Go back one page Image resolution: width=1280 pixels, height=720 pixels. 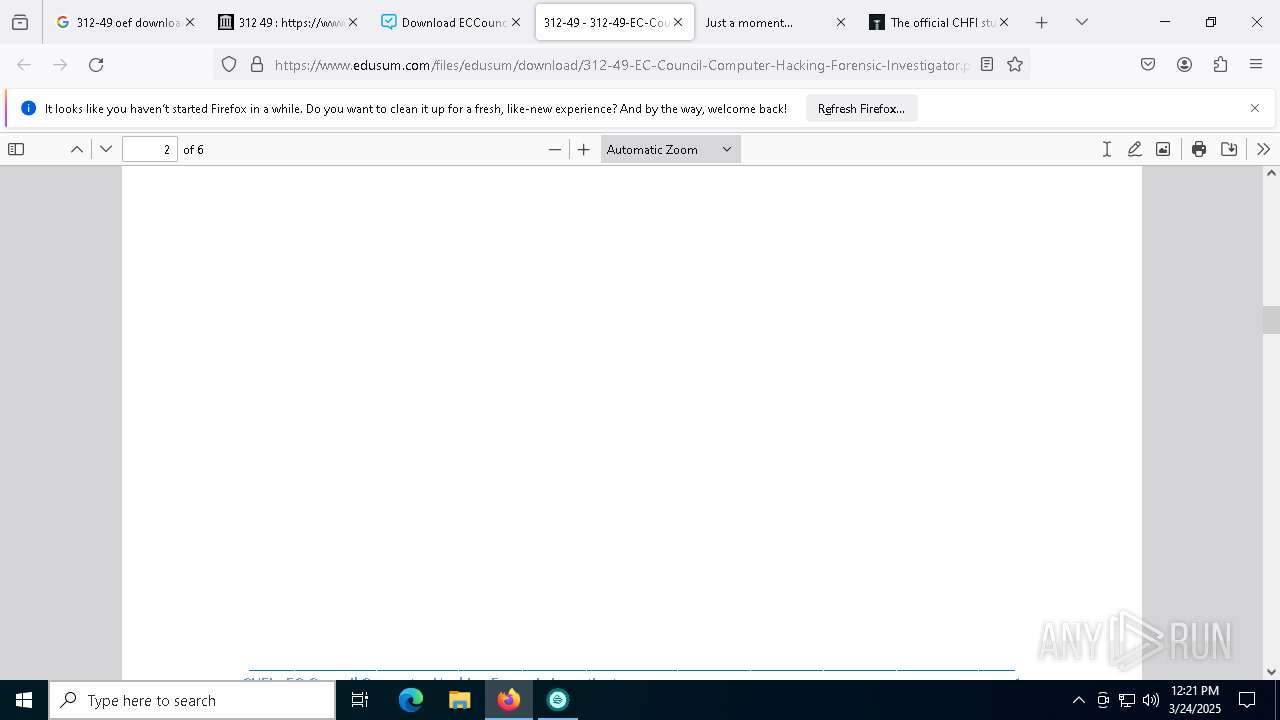tap(24, 65)
